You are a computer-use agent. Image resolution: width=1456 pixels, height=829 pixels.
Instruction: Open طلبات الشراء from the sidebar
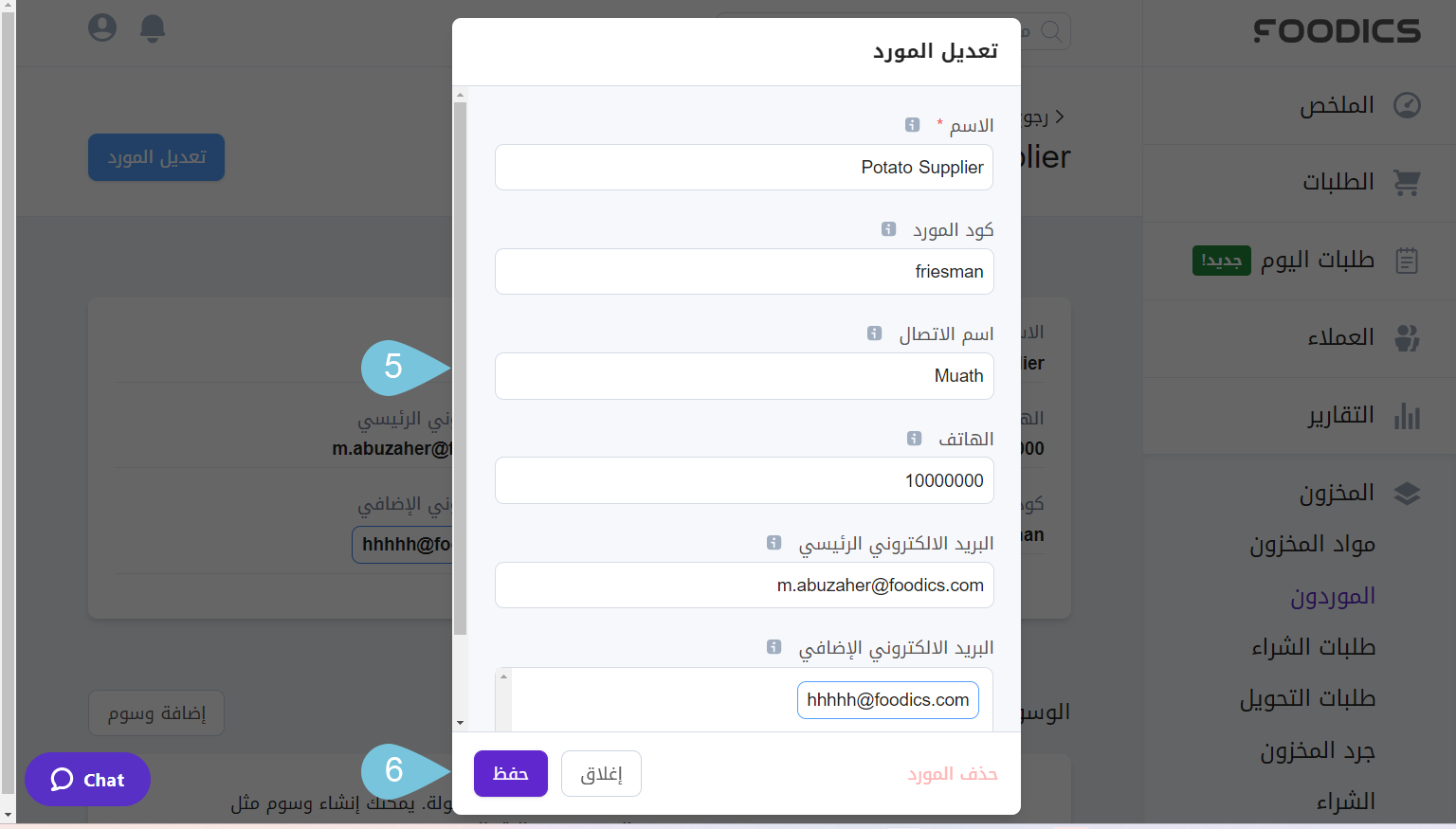[1312, 647]
